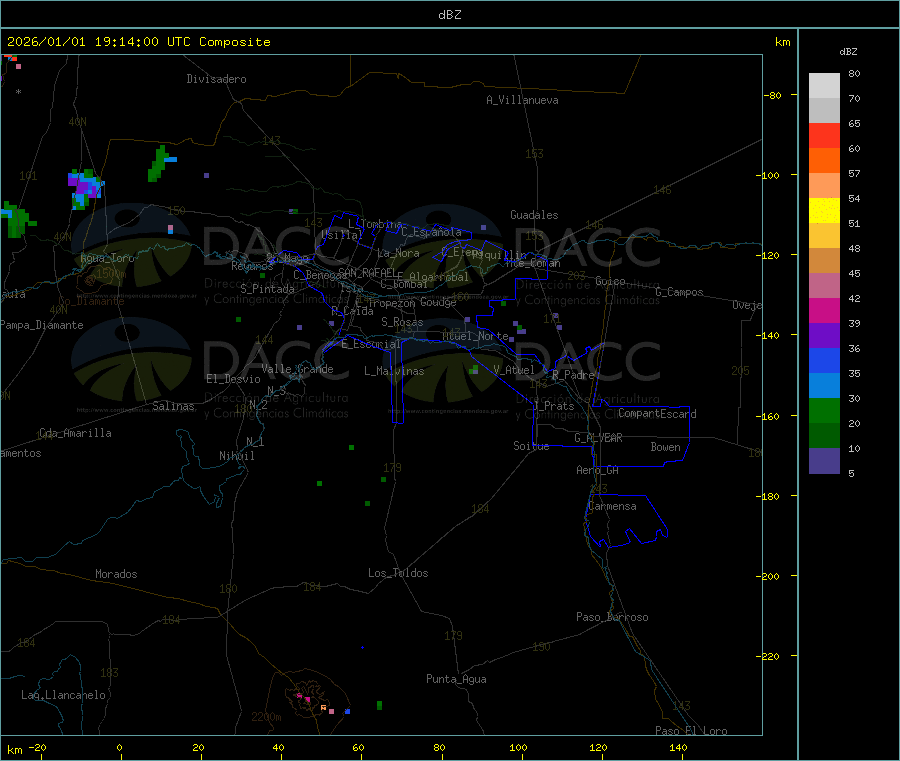Click the El_Desvio map label
This screenshot has width=900, height=761.
(x=233, y=379)
